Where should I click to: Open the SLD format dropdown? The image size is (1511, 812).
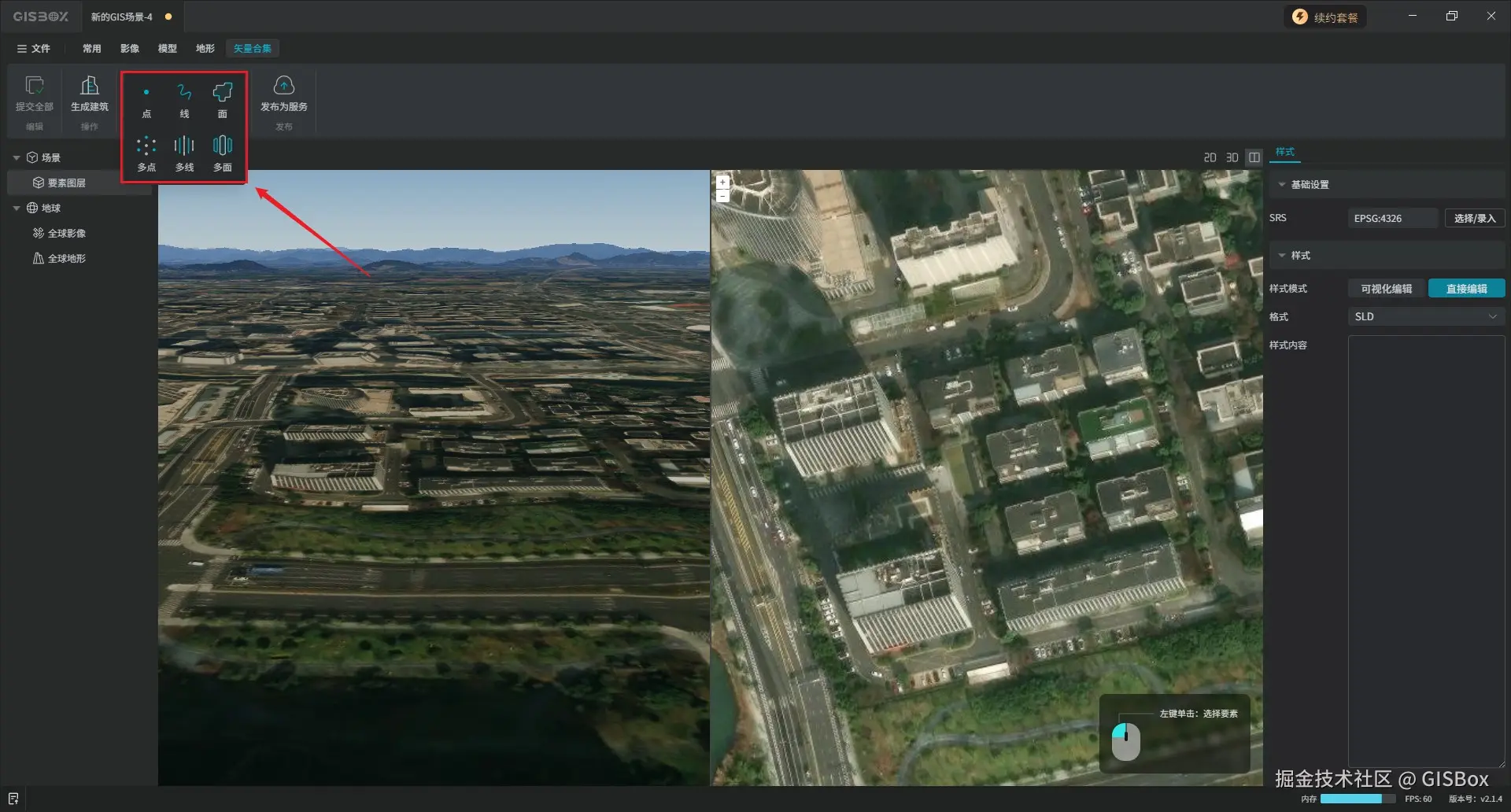point(1426,316)
